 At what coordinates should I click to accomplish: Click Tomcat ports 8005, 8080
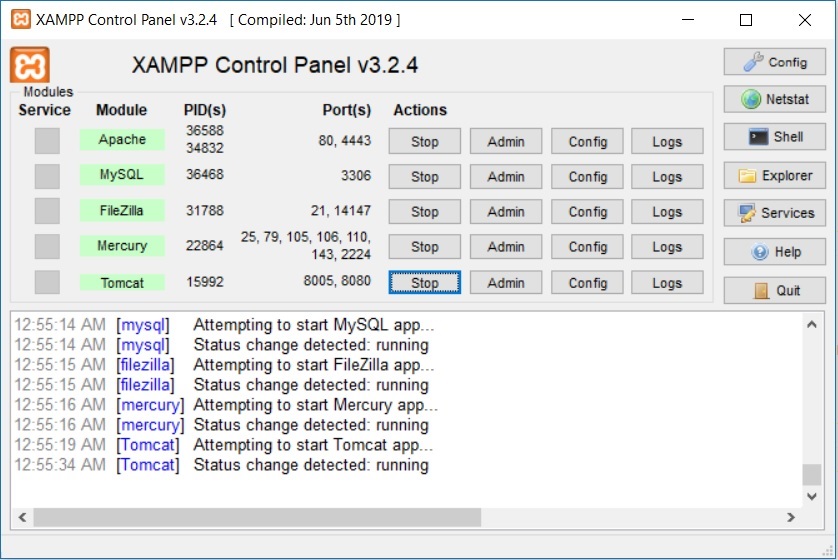pos(337,281)
